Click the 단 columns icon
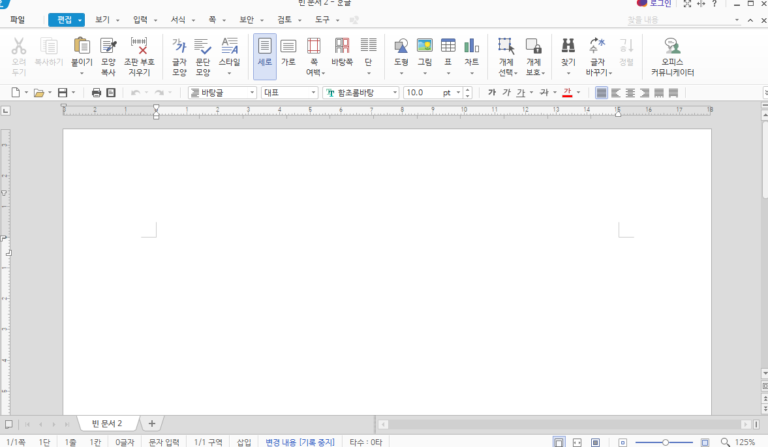Image resolution: width=768 pixels, height=447 pixels. click(368, 46)
